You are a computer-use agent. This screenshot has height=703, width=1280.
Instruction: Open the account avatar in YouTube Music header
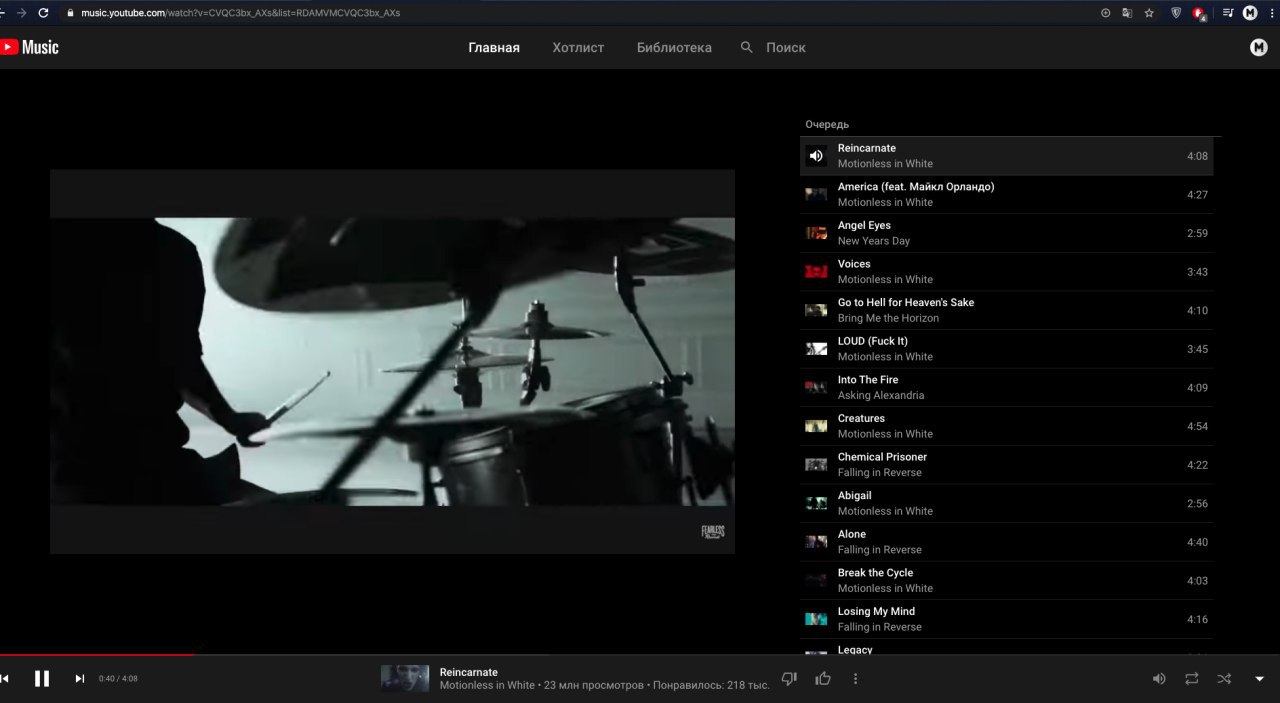click(1259, 47)
